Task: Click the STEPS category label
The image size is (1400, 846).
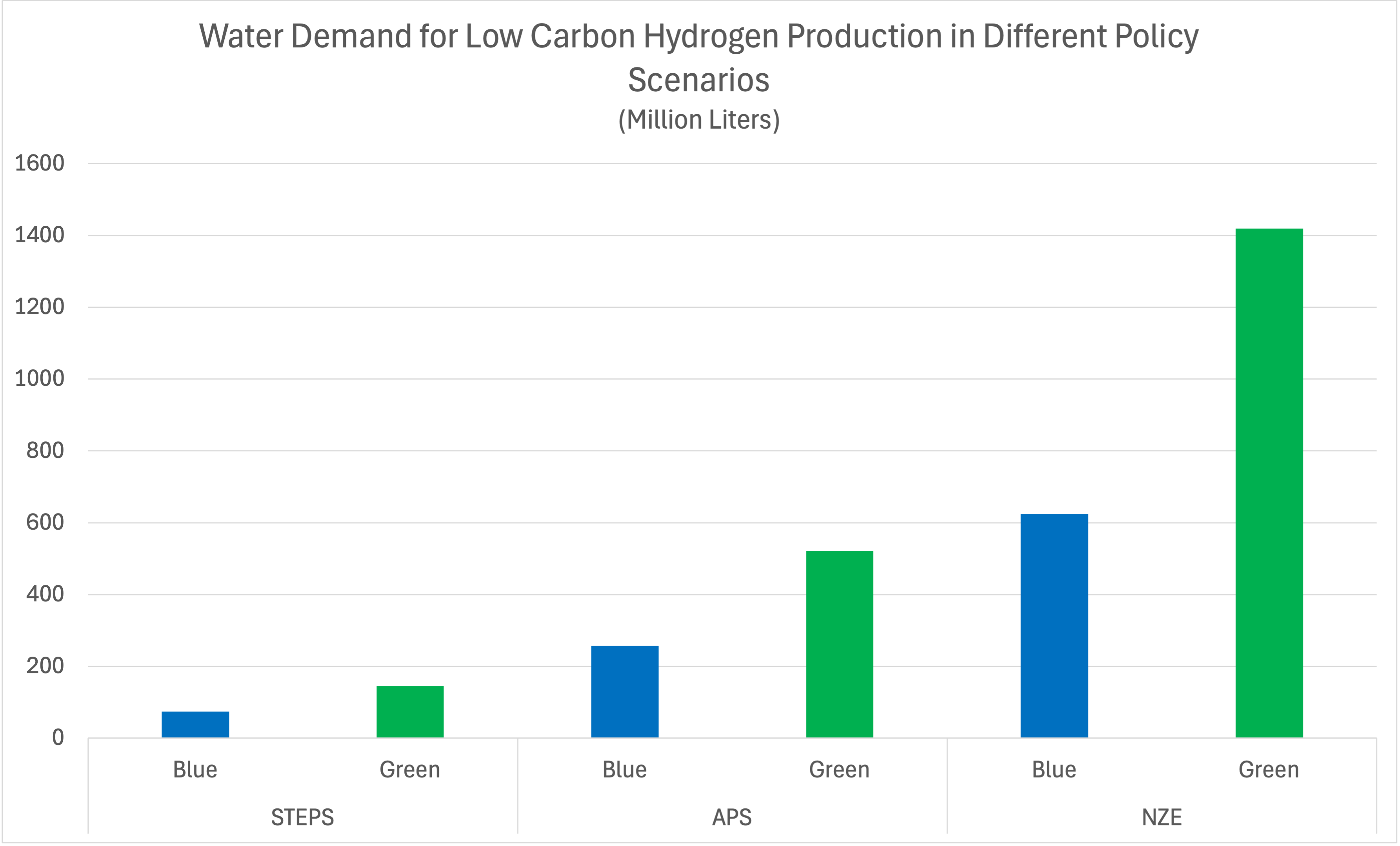Action: tap(302, 817)
